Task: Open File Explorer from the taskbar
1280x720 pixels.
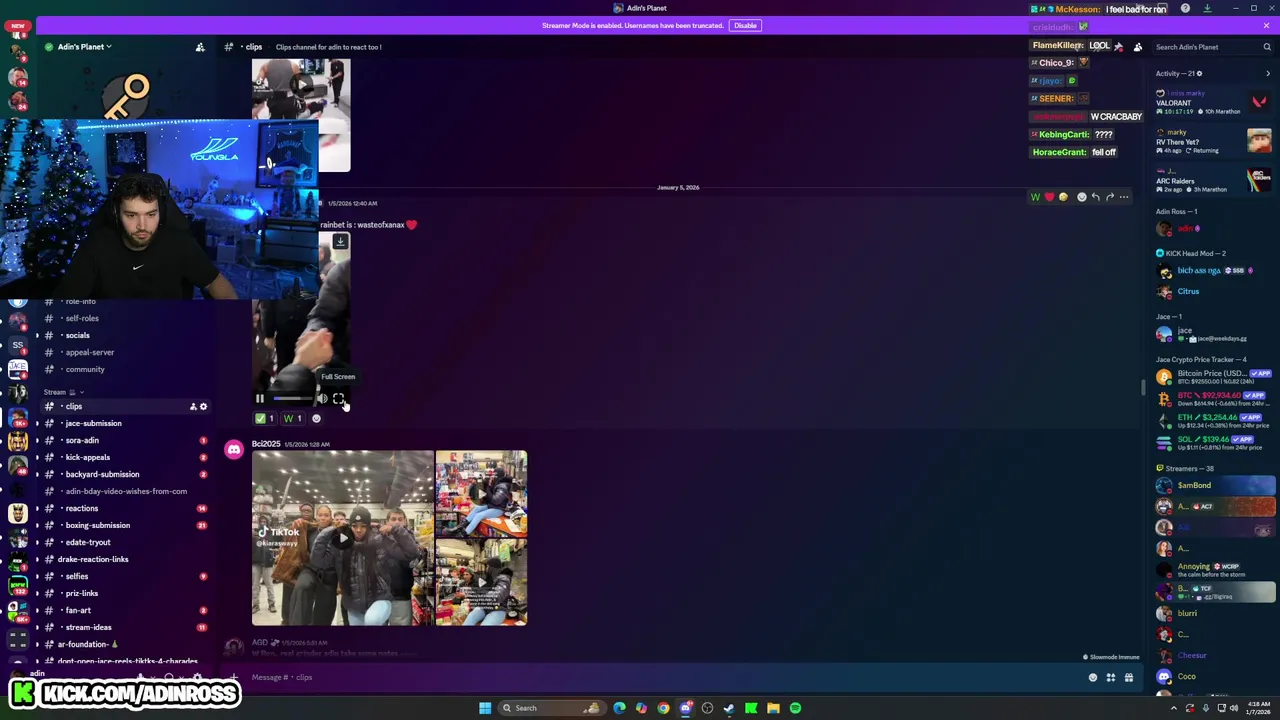Action: 773,708
